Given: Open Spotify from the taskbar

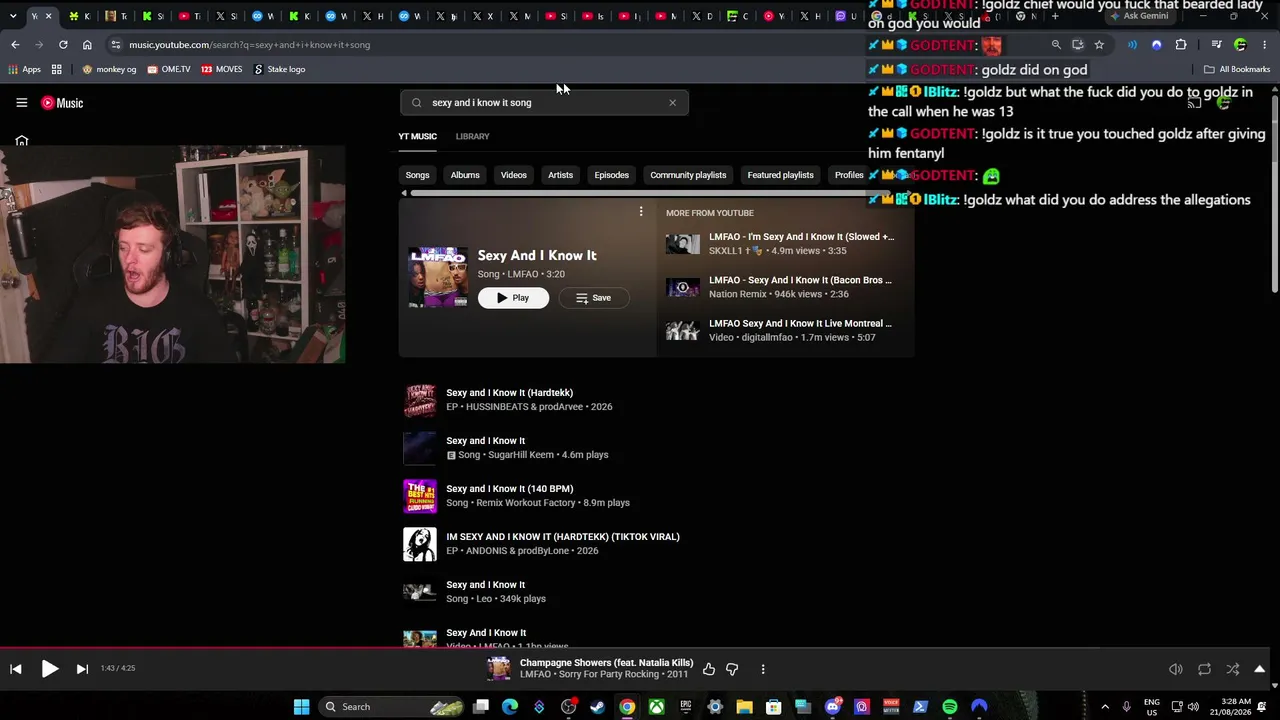Looking at the screenshot, I should (x=950, y=707).
